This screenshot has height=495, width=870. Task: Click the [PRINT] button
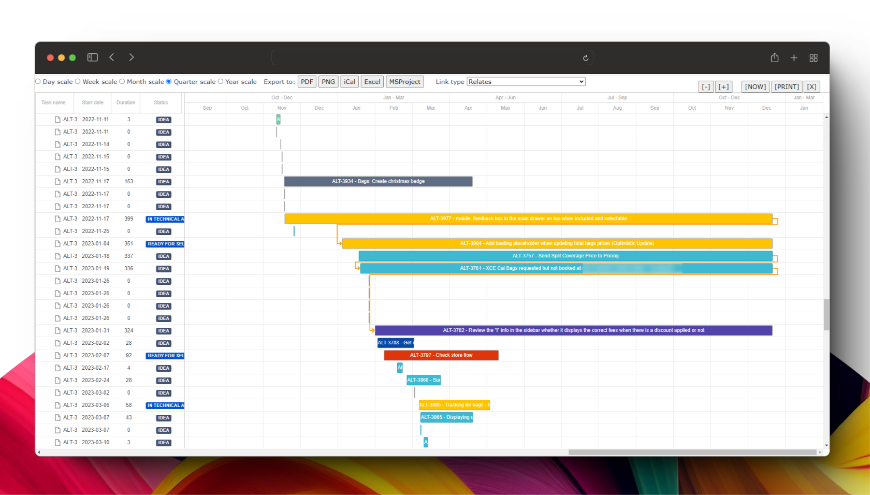point(787,87)
